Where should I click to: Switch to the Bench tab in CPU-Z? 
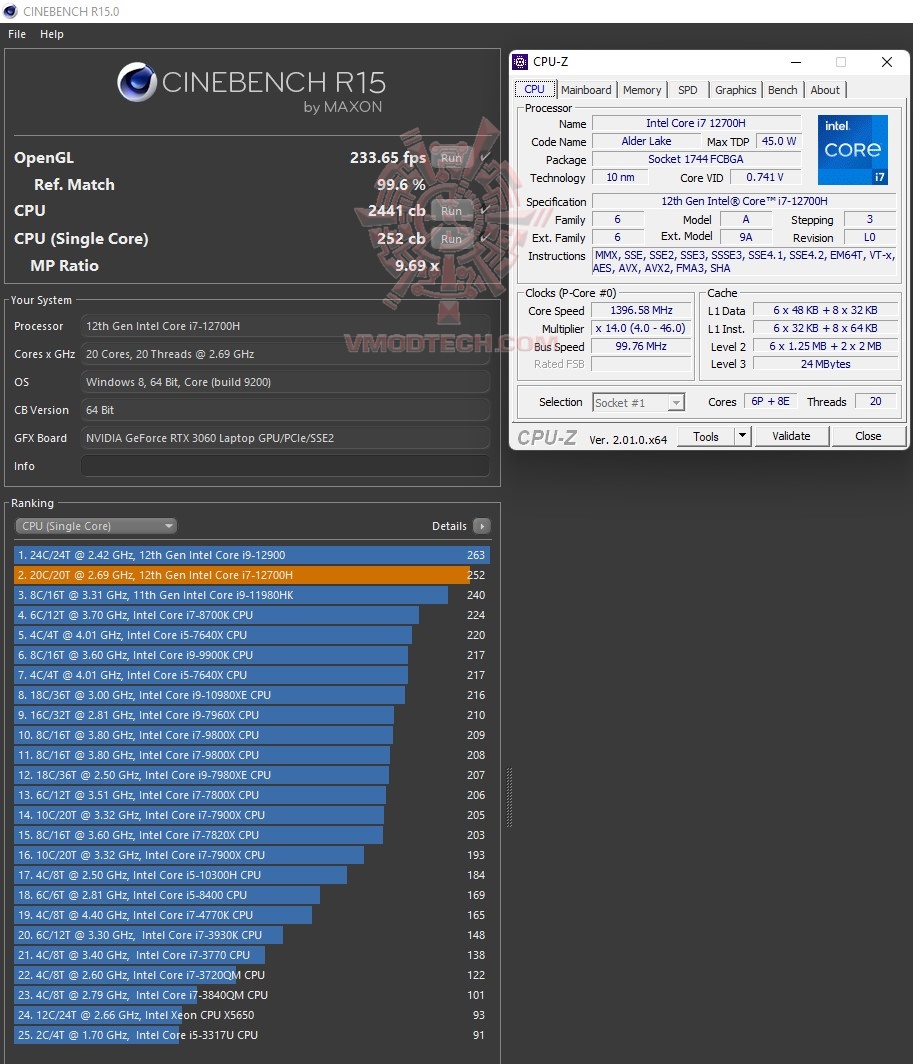(x=783, y=90)
